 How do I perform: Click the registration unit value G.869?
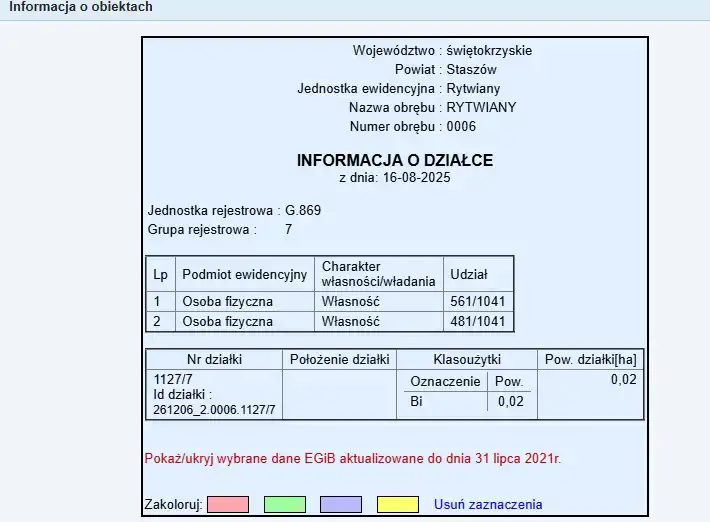pyautogui.click(x=303, y=211)
